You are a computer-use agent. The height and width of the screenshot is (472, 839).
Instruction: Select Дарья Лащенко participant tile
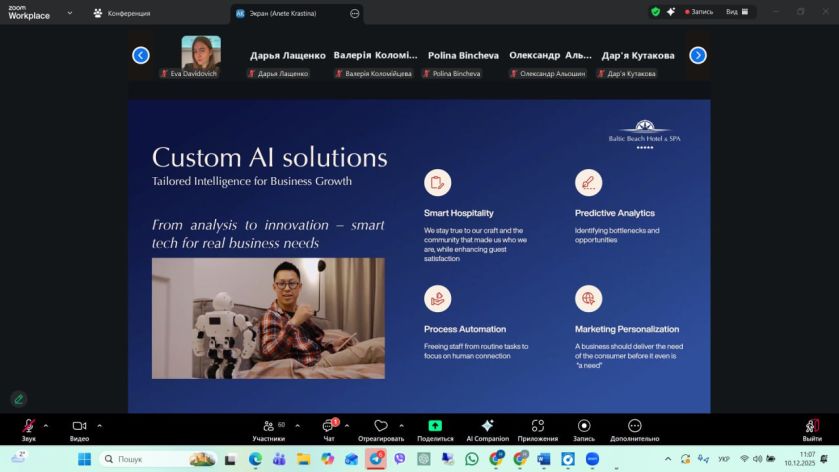287,56
